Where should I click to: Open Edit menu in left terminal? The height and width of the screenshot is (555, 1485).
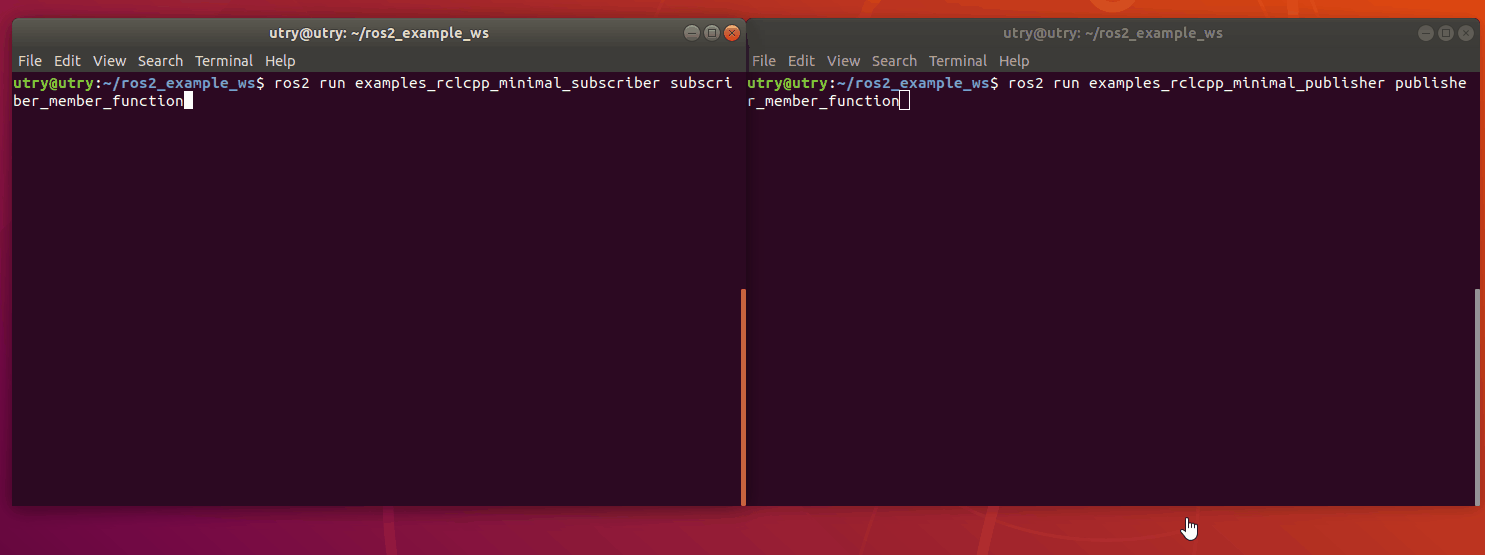tap(67, 61)
